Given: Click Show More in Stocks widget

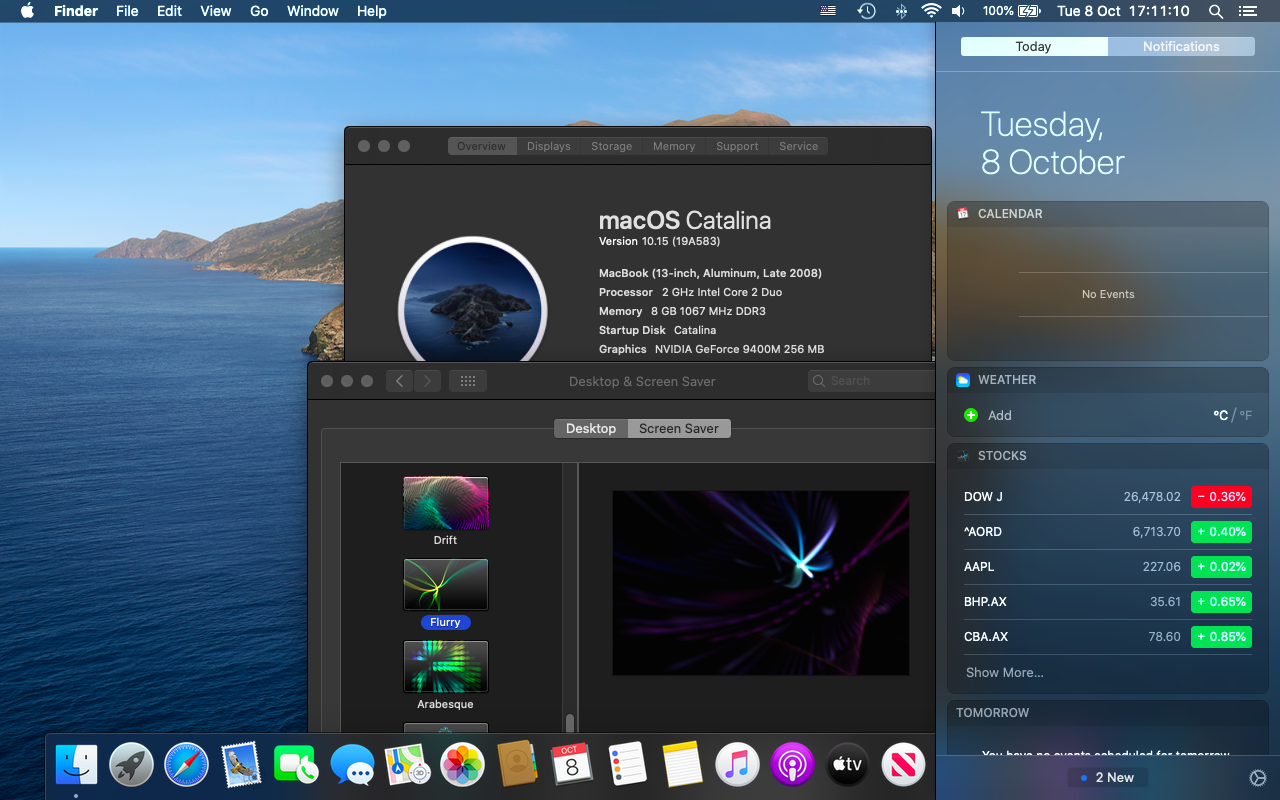Looking at the screenshot, I should [x=1004, y=672].
